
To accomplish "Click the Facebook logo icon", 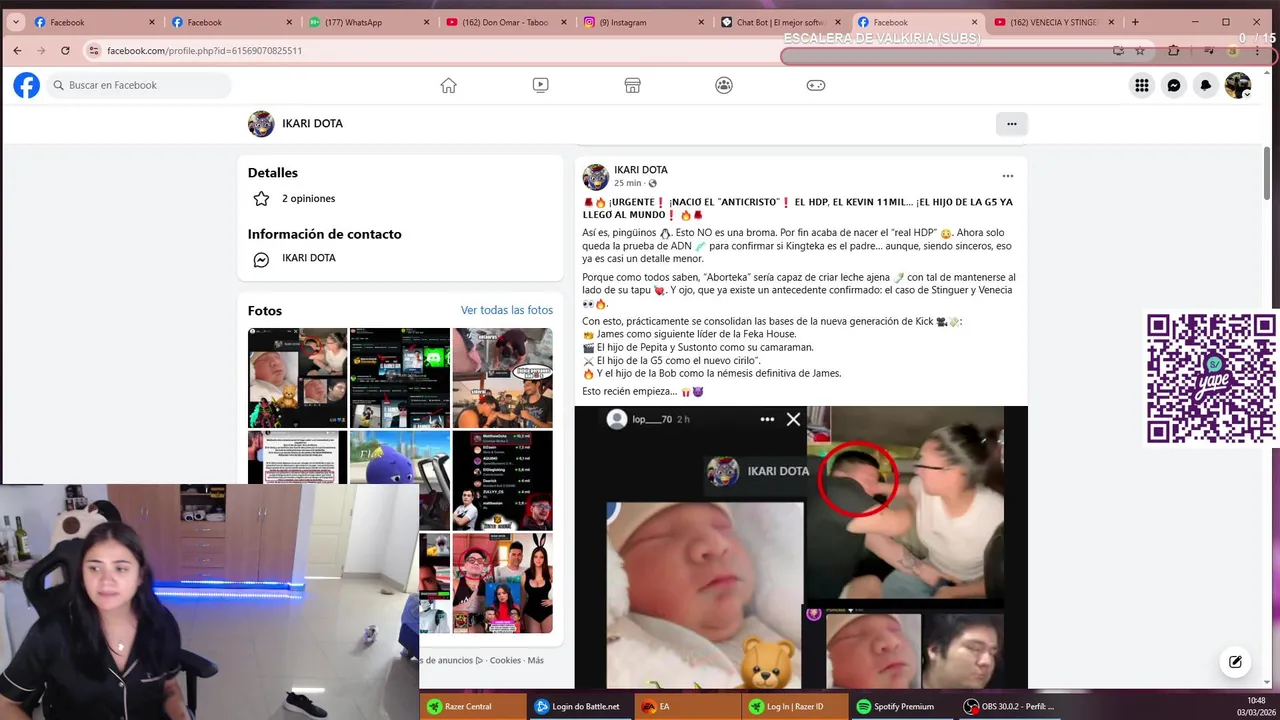I will [27, 85].
